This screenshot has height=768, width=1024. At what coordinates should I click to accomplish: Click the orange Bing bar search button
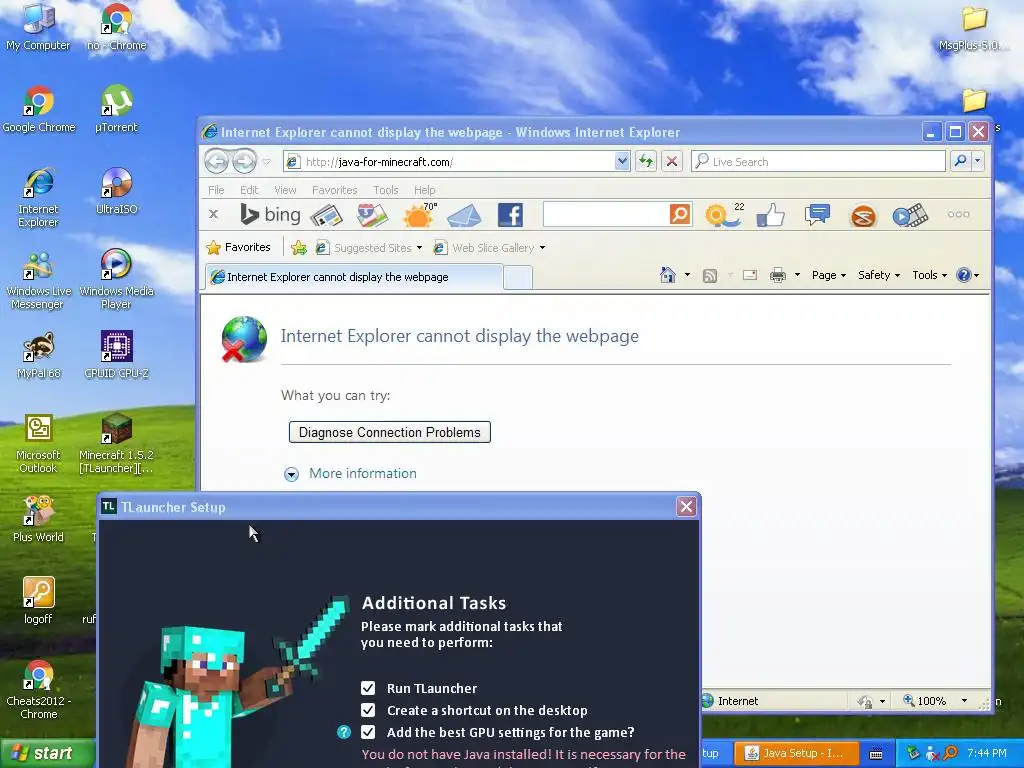[x=680, y=214]
